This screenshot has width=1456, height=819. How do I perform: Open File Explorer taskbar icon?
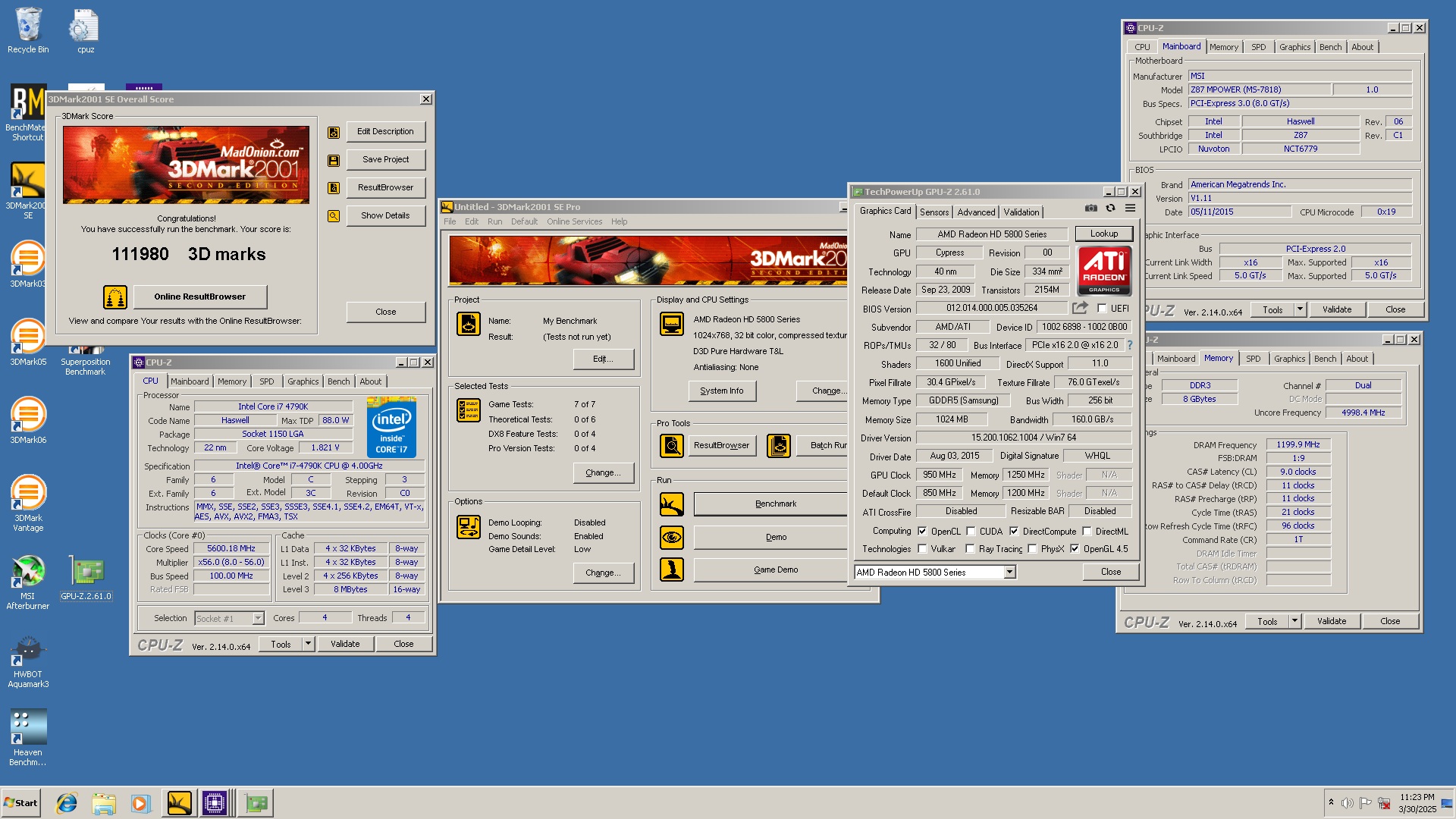tap(104, 803)
